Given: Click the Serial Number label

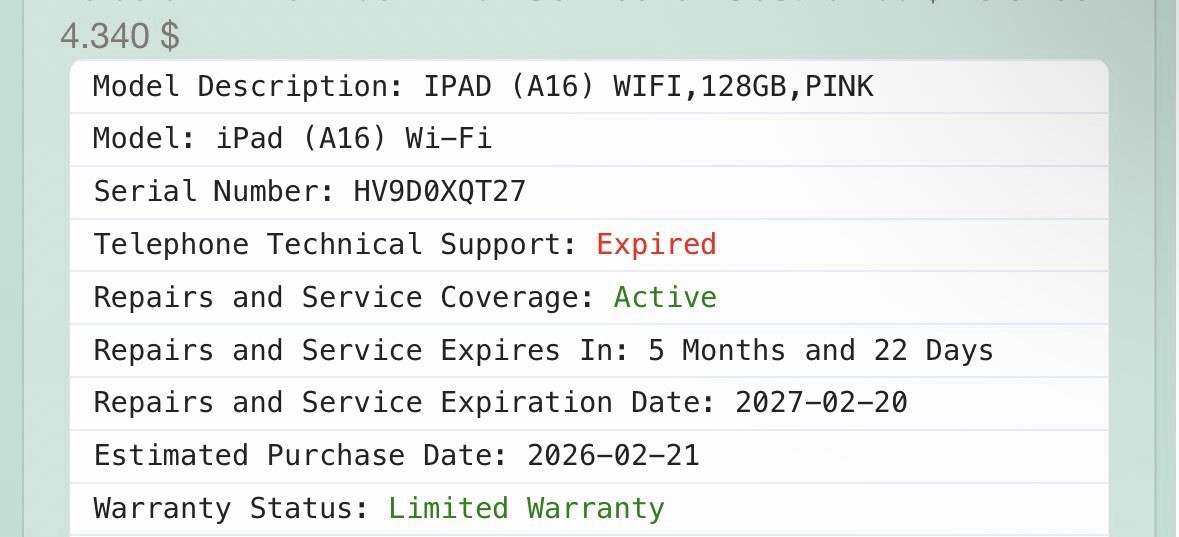Looking at the screenshot, I should [214, 192].
